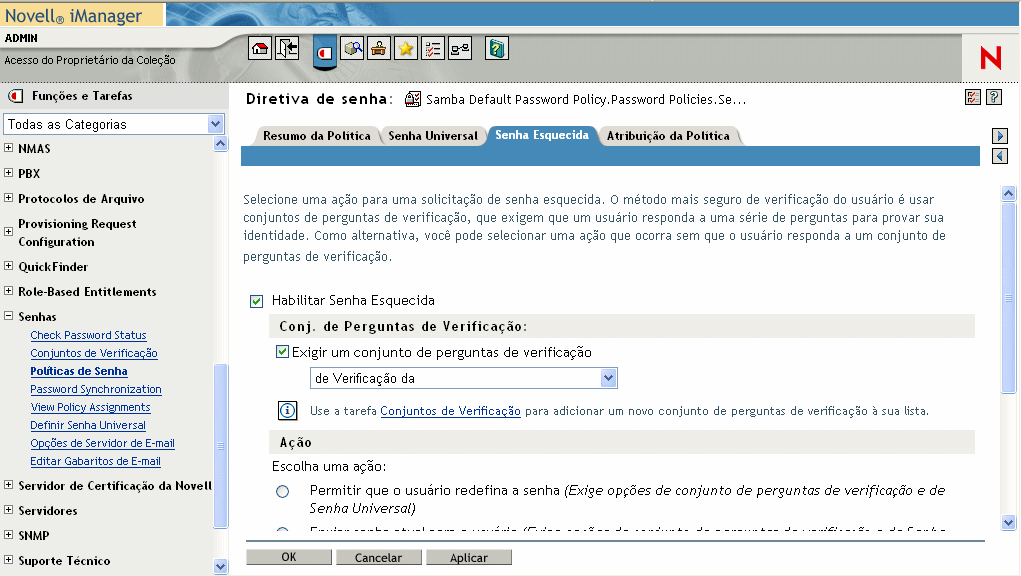Click sidebar scrollbar down arrow
This screenshot has height=576, width=1021.
tap(221, 567)
